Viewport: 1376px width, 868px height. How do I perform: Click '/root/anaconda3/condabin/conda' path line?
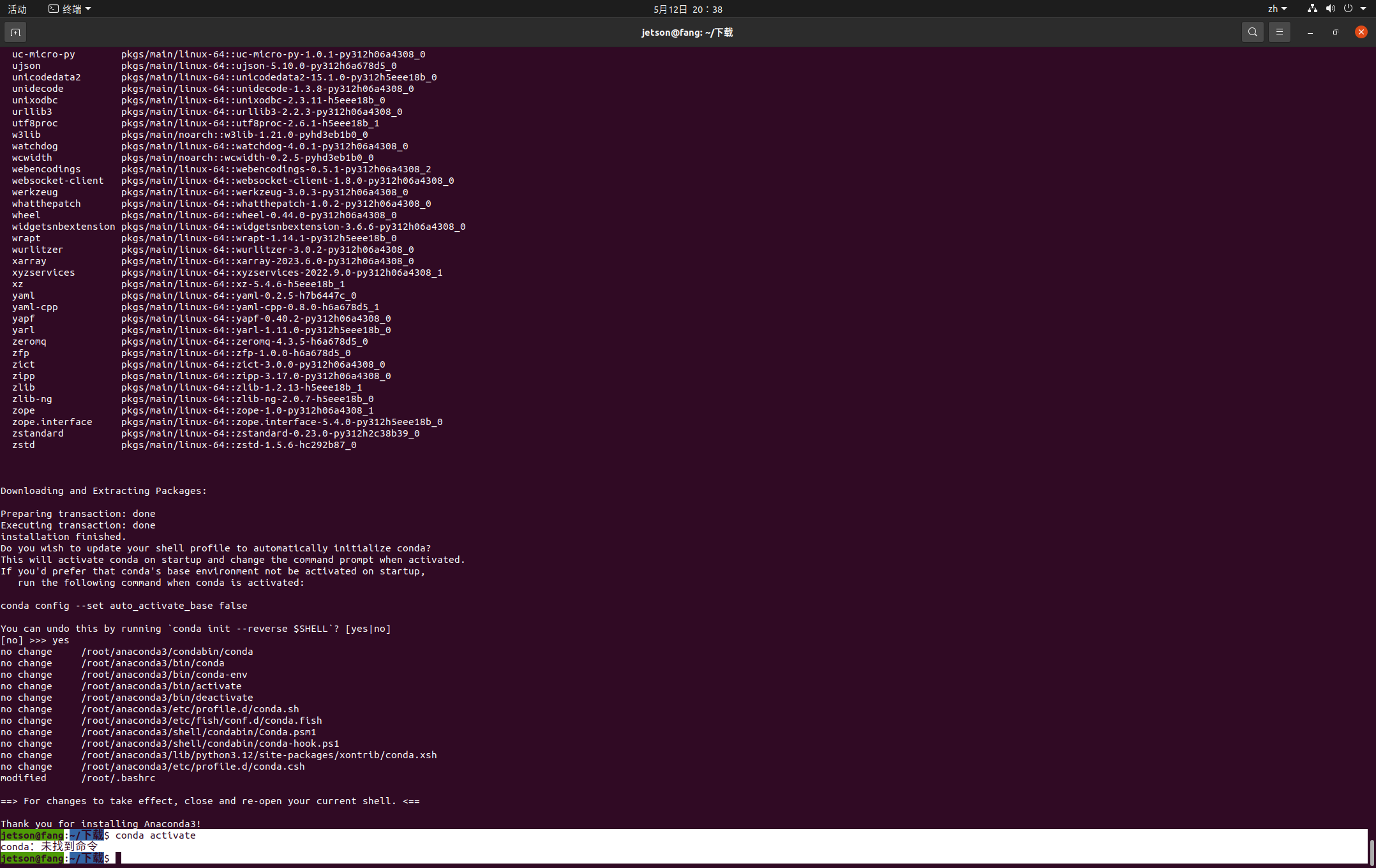pyautogui.click(x=127, y=652)
